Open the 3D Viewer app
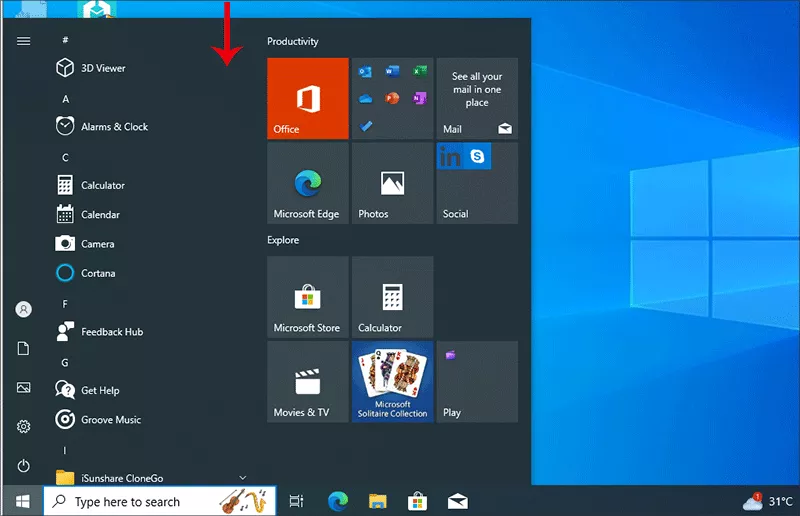The height and width of the screenshot is (516, 800). pyautogui.click(x=91, y=68)
